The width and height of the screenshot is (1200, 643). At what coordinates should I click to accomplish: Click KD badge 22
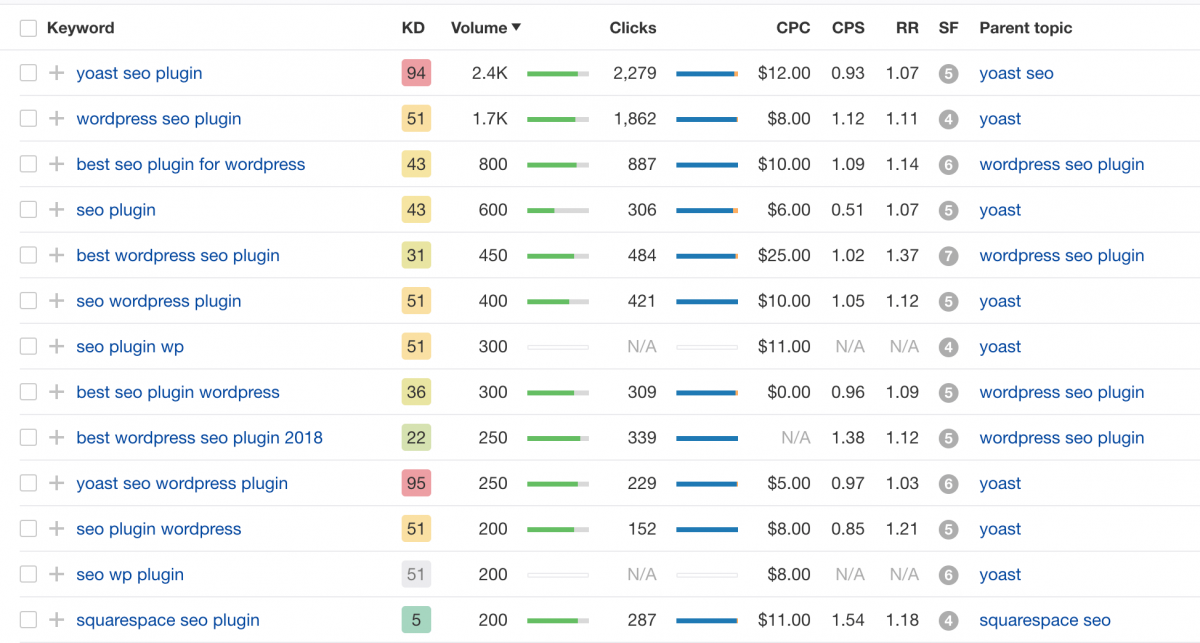pyautogui.click(x=416, y=438)
